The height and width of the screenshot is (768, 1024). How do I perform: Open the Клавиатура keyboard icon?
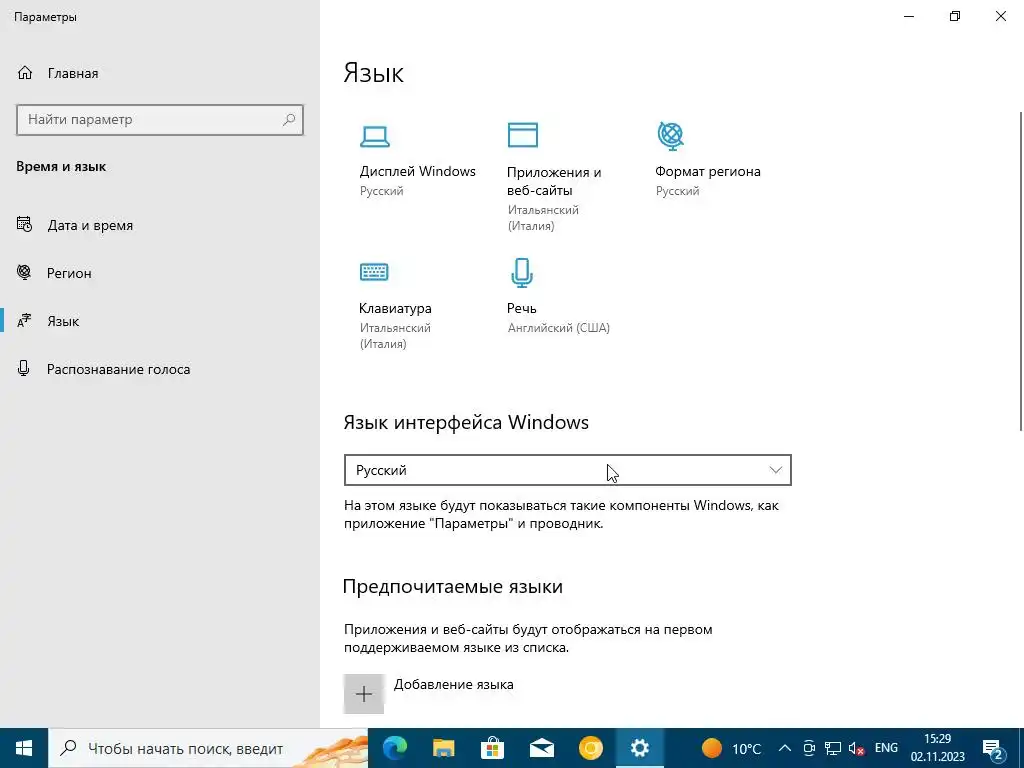pyautogui.click(x=374, y=272)
